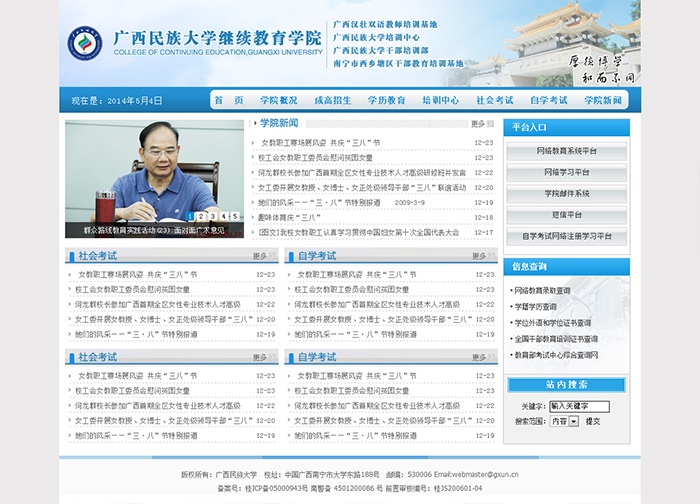Click the 12-18 date in 学院新闻 list
Image resolution: width=700 pixels, height=504 pixels.
coord(483,217)
